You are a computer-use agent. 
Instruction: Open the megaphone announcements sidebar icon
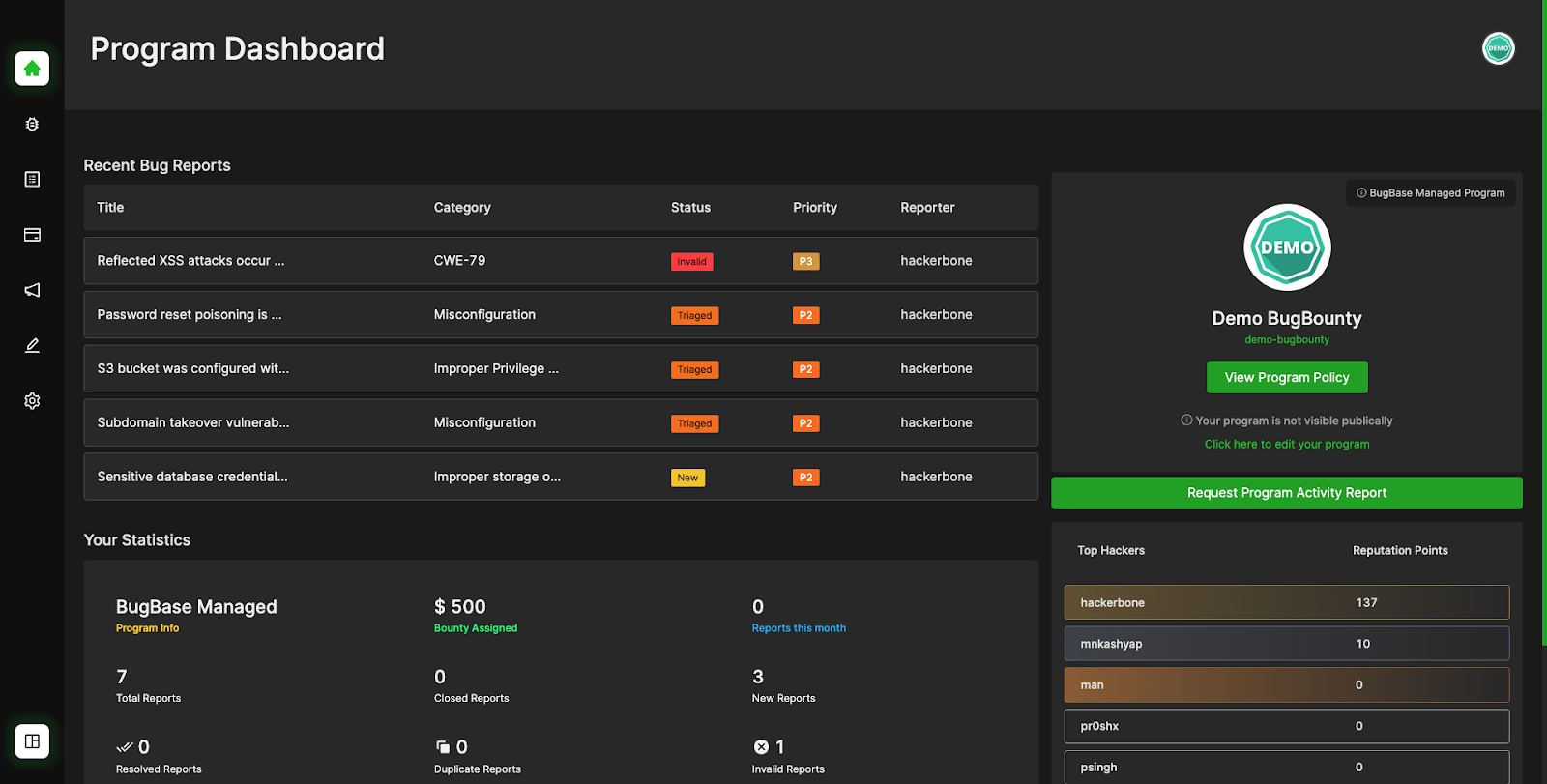point(32,290)
